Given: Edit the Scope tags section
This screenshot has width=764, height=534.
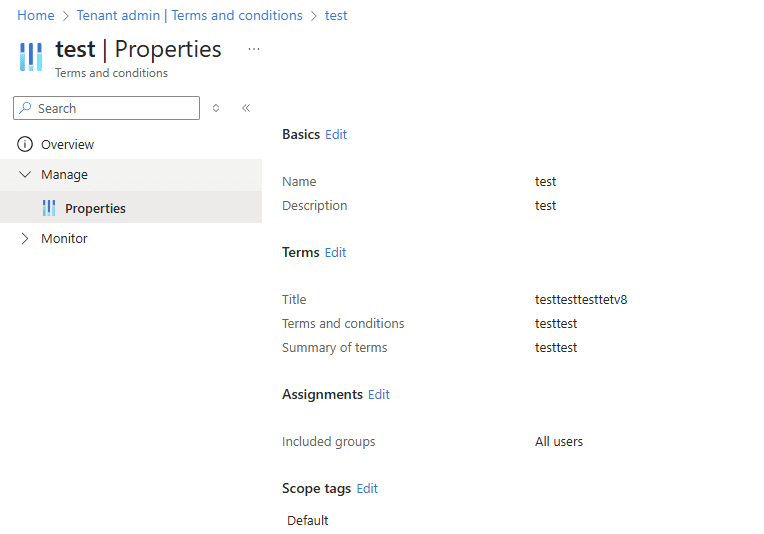Looking at the screenshot, I should pyautogui.click(x=367, y=488).
